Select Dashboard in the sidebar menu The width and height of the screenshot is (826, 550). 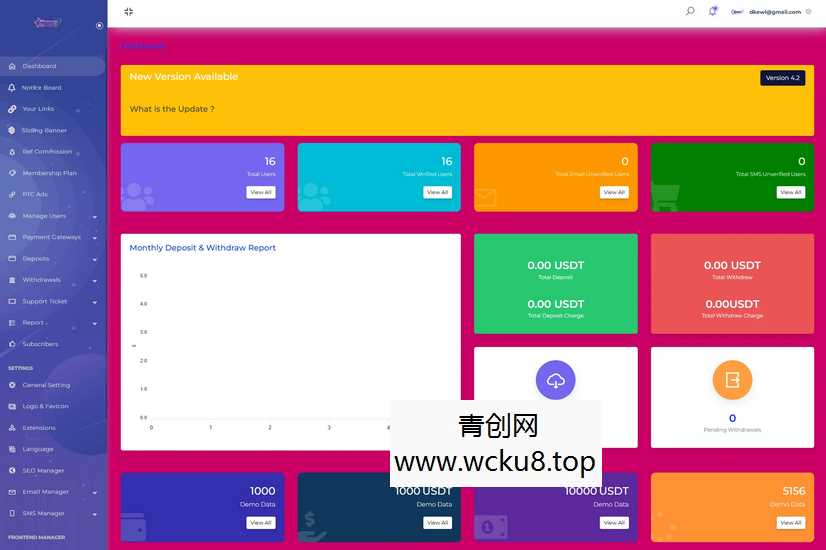pyautogui.click(x=53, y=66)
